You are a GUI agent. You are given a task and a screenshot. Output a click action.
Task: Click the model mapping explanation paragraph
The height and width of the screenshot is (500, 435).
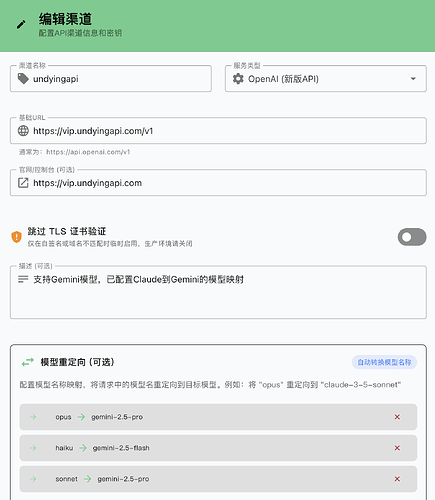[210, 385]
